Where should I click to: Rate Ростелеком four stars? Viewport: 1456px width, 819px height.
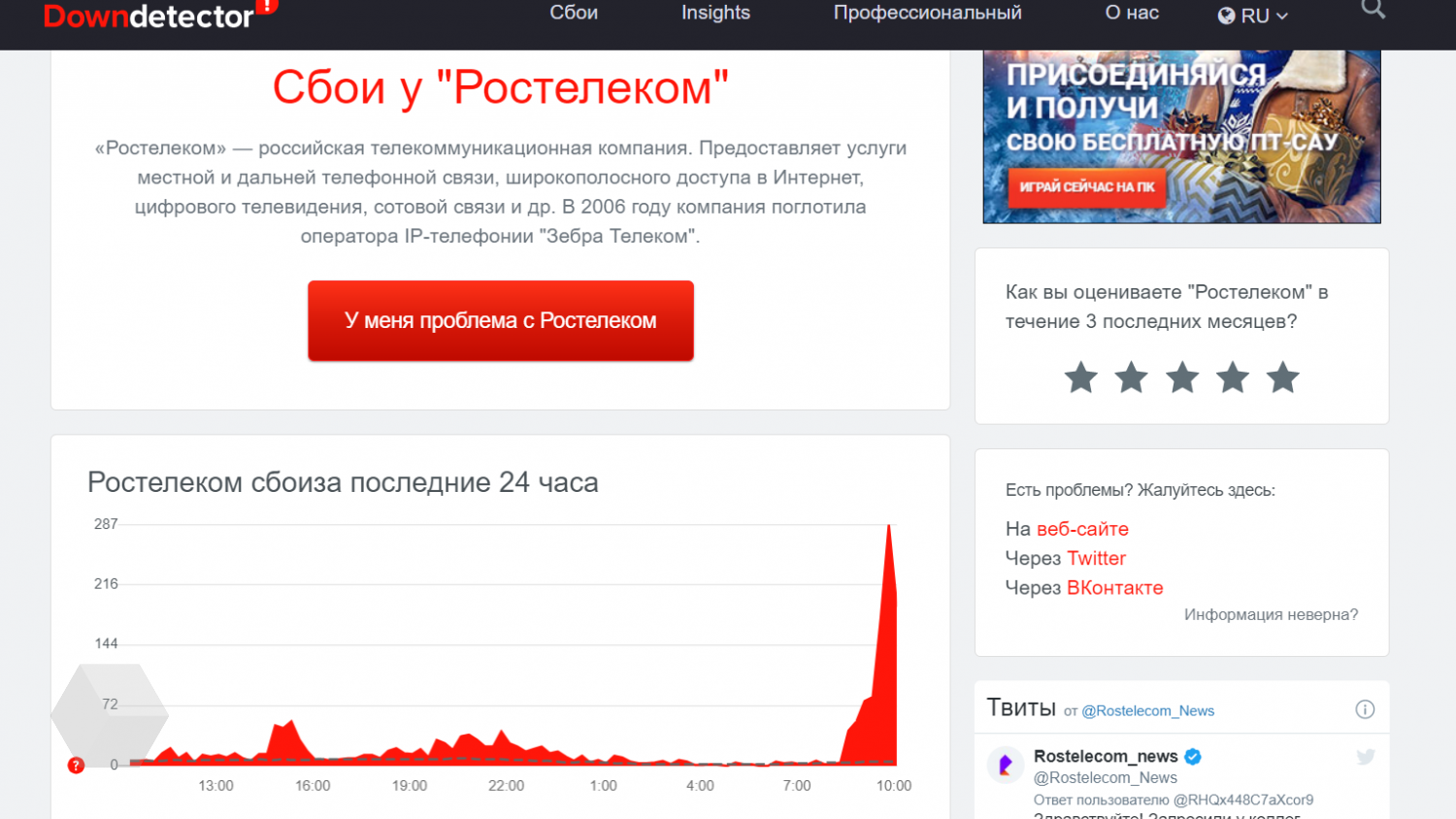1233,377
